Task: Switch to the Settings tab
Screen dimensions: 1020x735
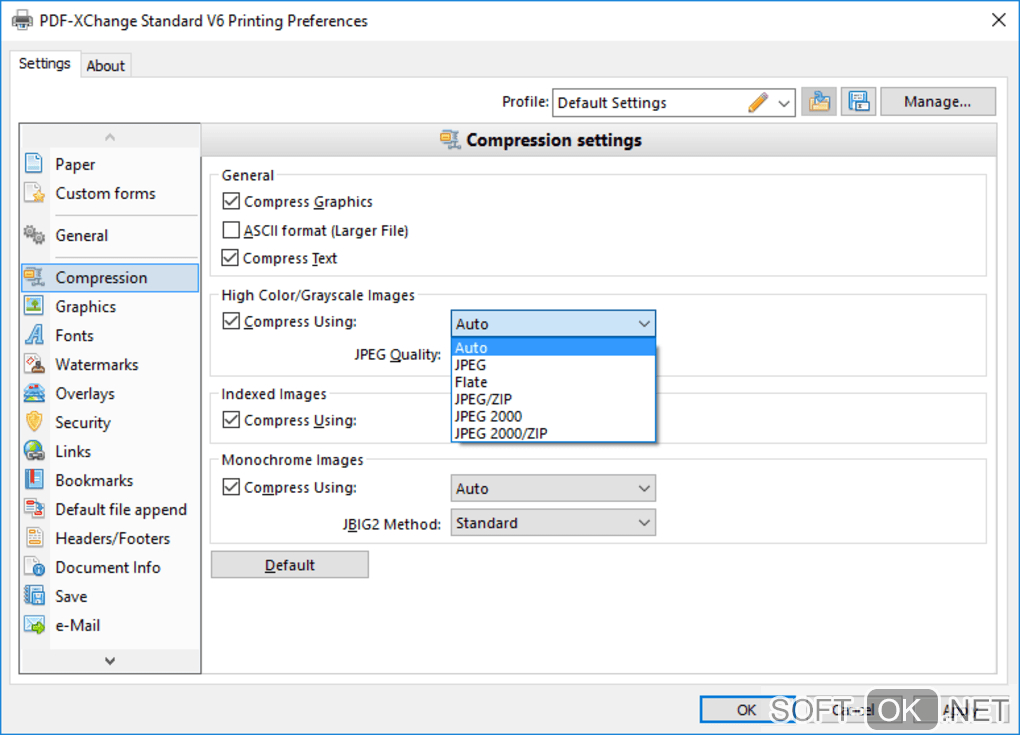Action: tap(44, 64)
